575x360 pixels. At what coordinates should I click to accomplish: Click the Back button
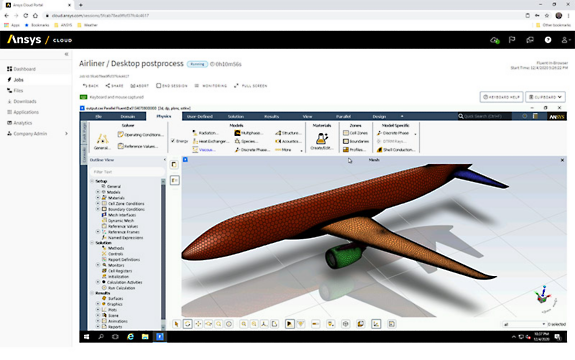point(91,86)
